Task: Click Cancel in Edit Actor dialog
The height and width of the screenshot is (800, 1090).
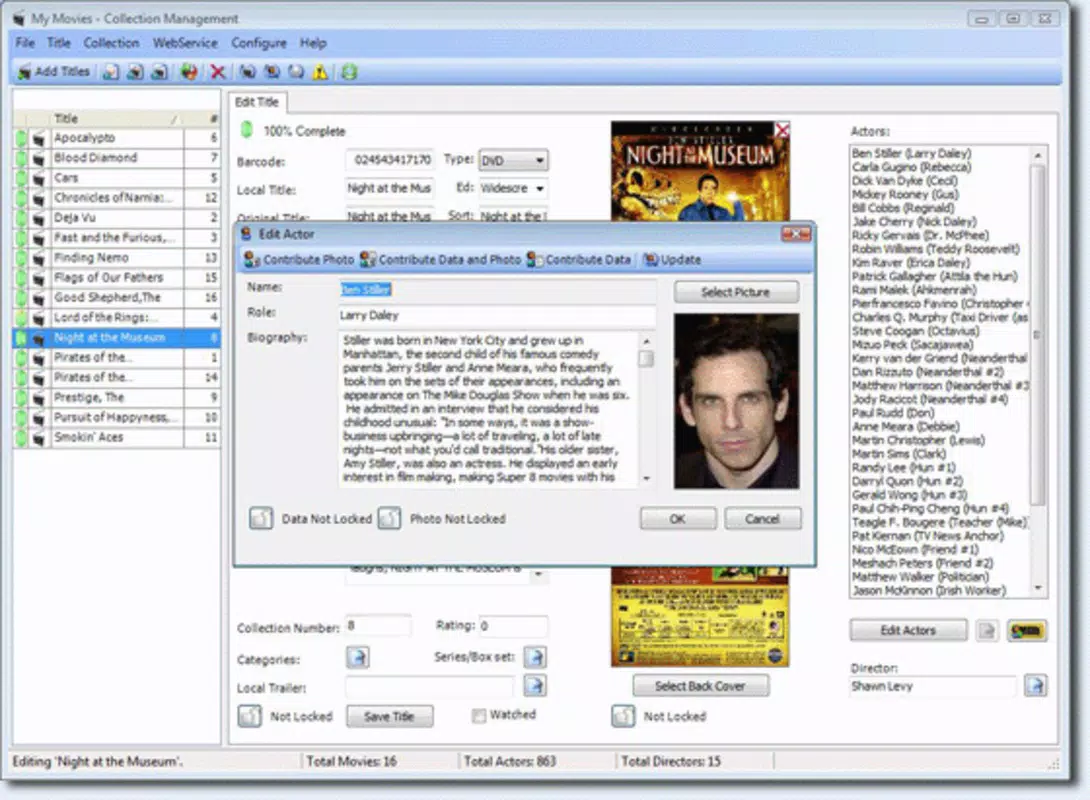Action: [762, 519]
